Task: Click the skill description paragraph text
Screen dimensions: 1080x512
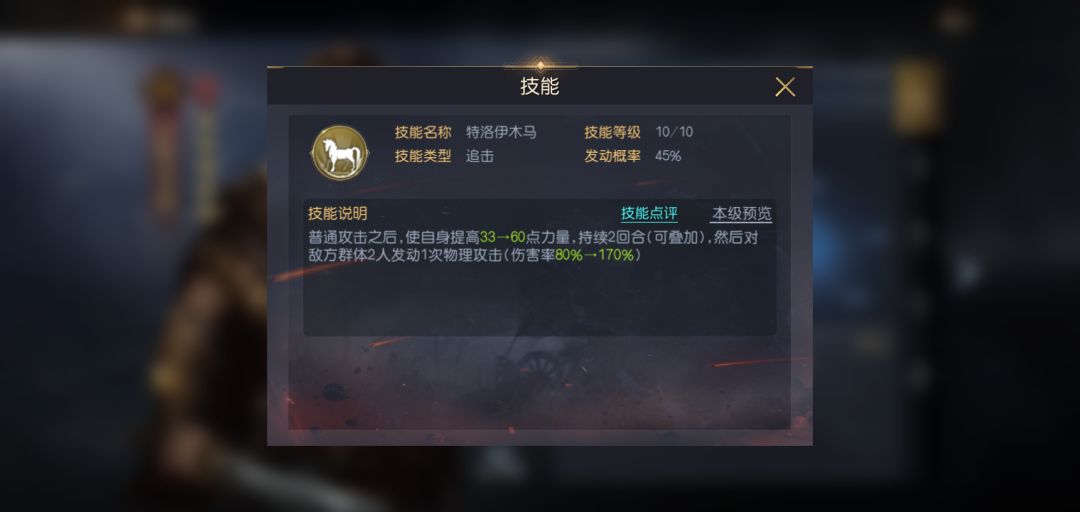Action: (x=533, y=246)
